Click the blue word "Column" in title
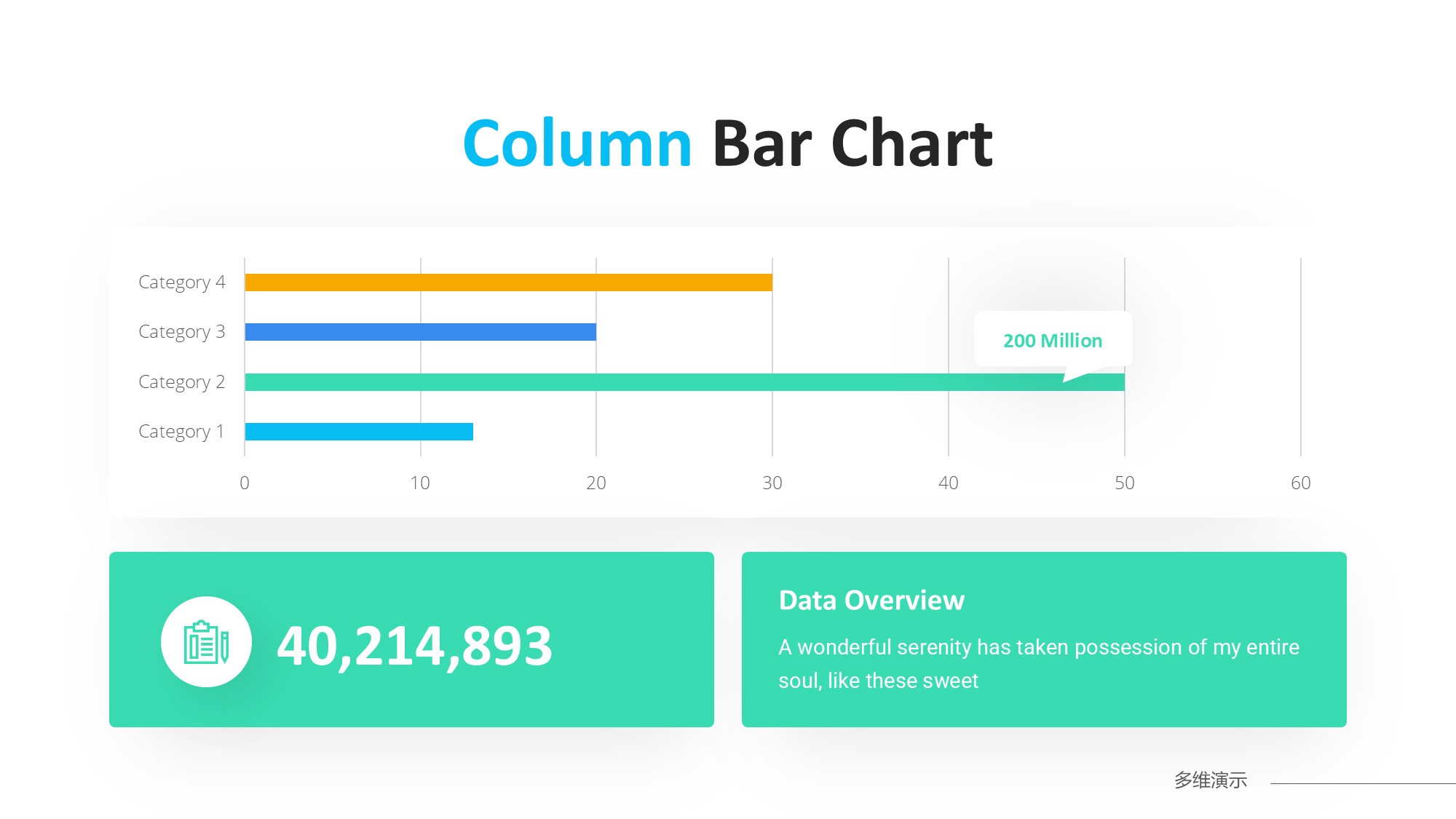The height and width of the screenshot is (819, 1456). pyautogui.click(x=577, y=143)
